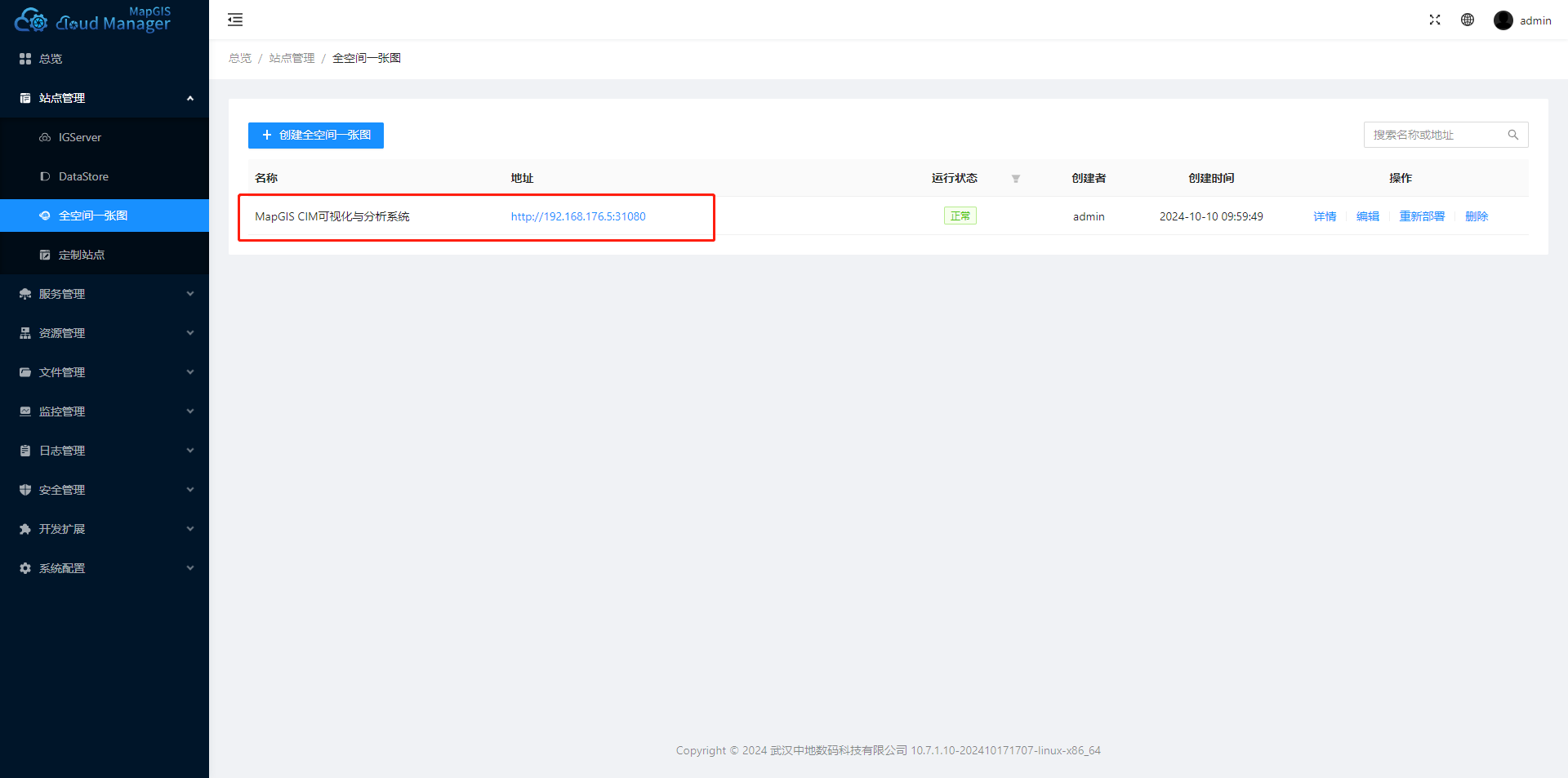Click the 正常 status tag

tap(960, 216)
